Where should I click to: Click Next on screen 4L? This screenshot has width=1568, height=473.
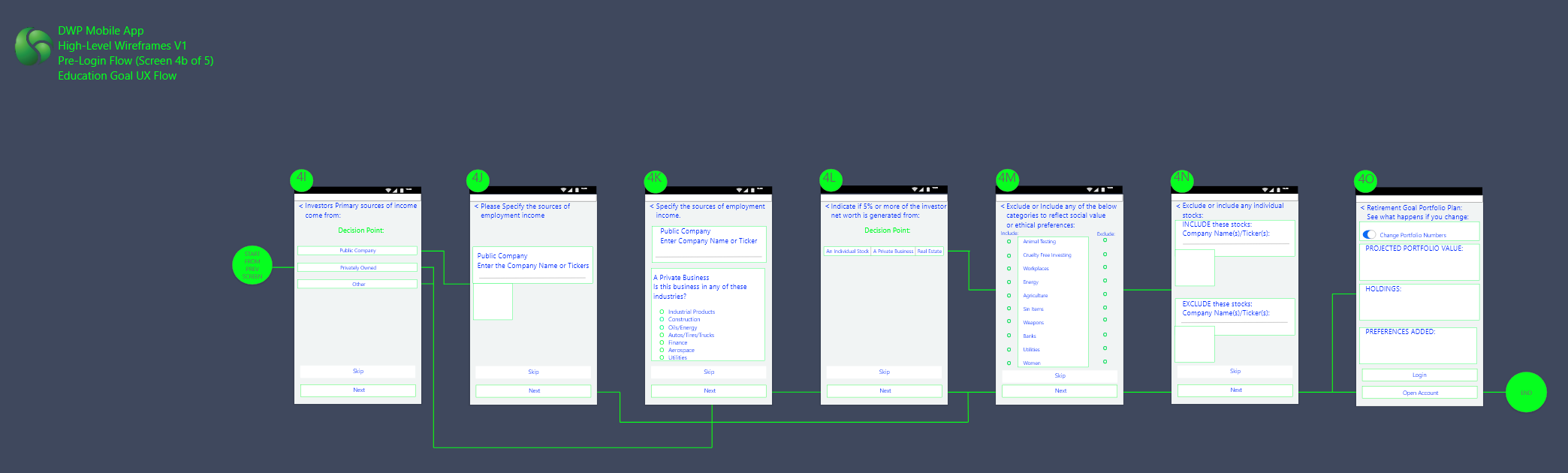885,391
